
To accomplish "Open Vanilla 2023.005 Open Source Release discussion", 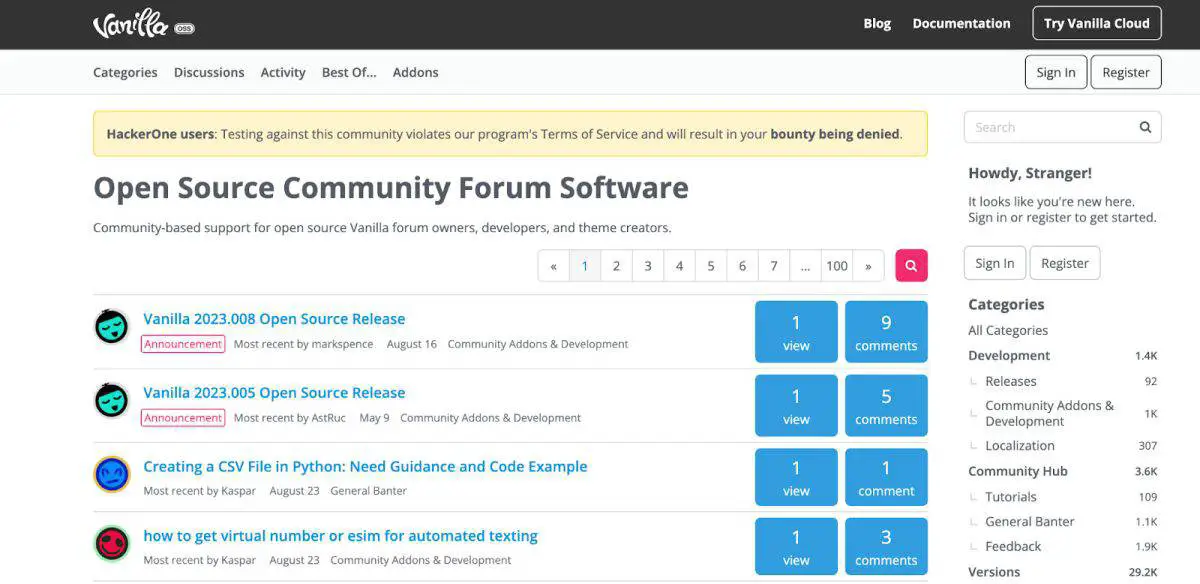I will click(274, 393).
